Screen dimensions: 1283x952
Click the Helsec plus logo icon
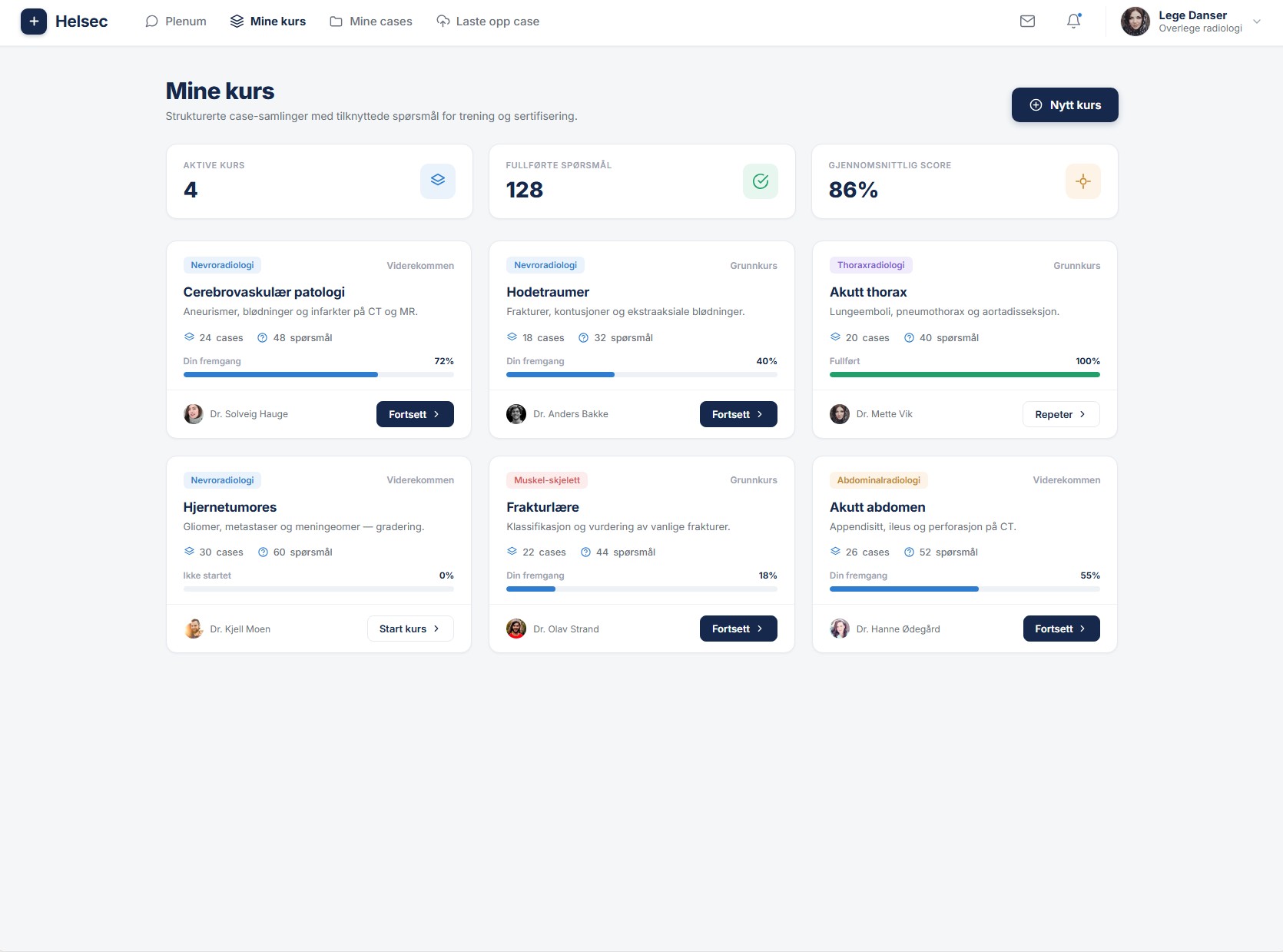(x=34, y=22)
